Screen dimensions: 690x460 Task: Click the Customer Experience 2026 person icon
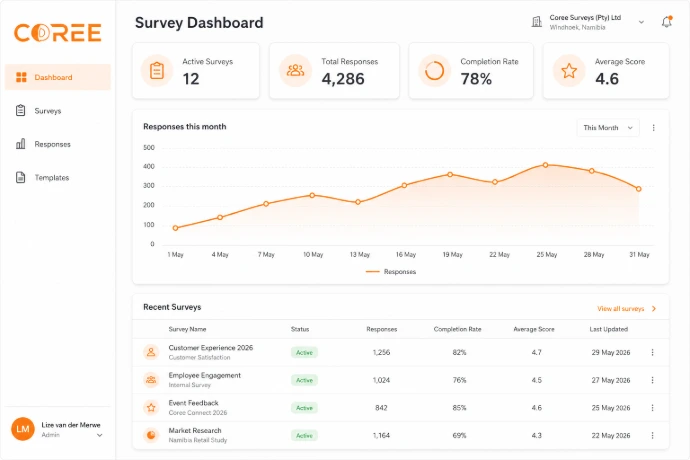click(151, 352)
